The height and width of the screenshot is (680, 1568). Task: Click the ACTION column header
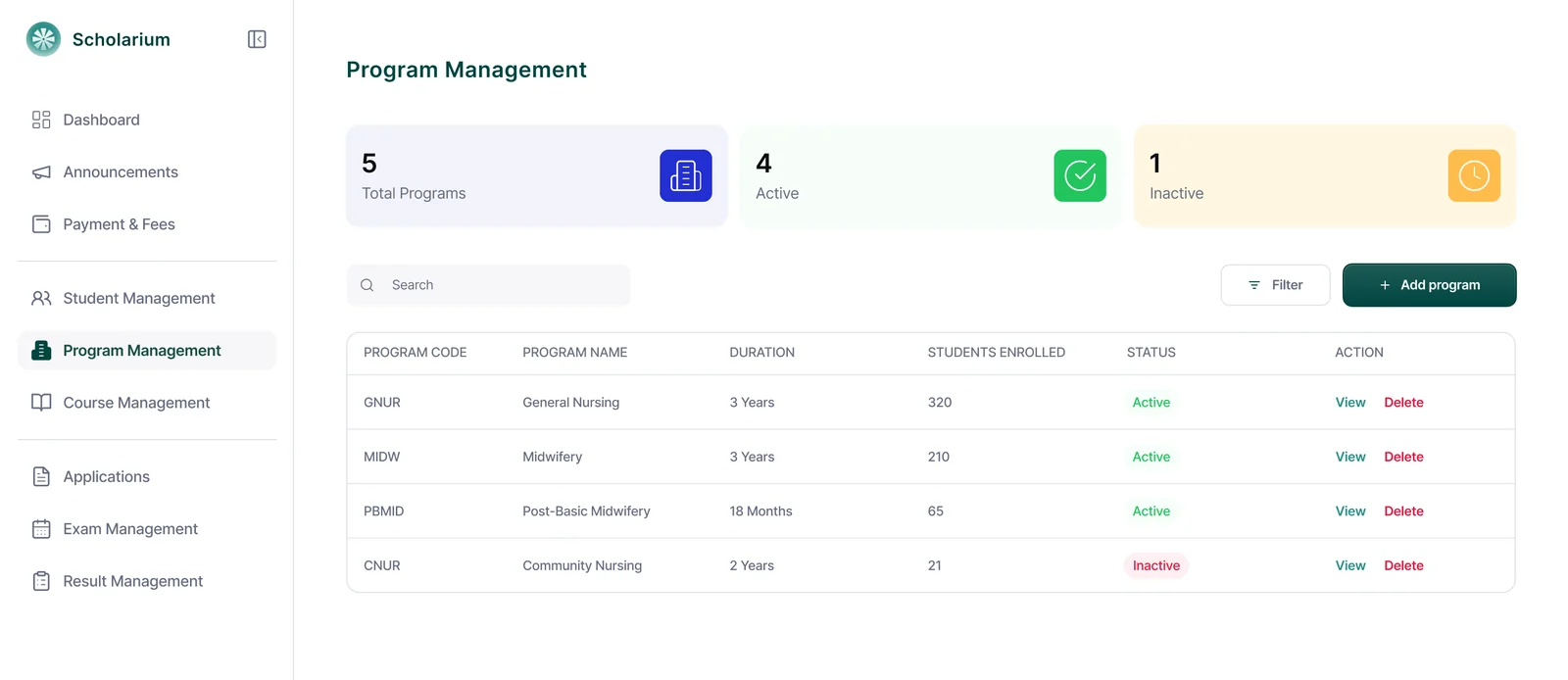pos(1358,353)
